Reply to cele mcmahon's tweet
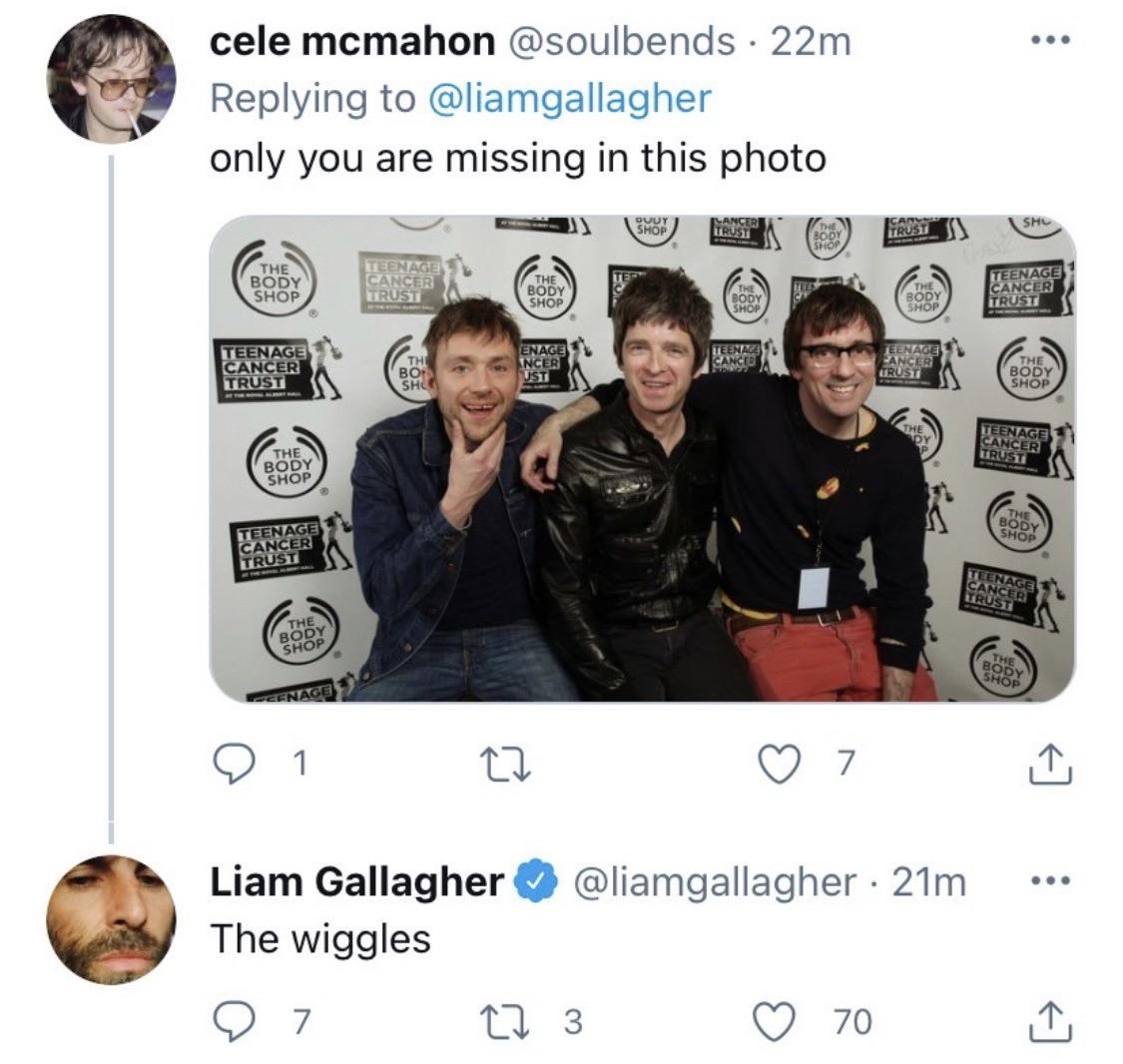Image resolution: width=1123 pixels, height=1064 pixels. [236, 765]
